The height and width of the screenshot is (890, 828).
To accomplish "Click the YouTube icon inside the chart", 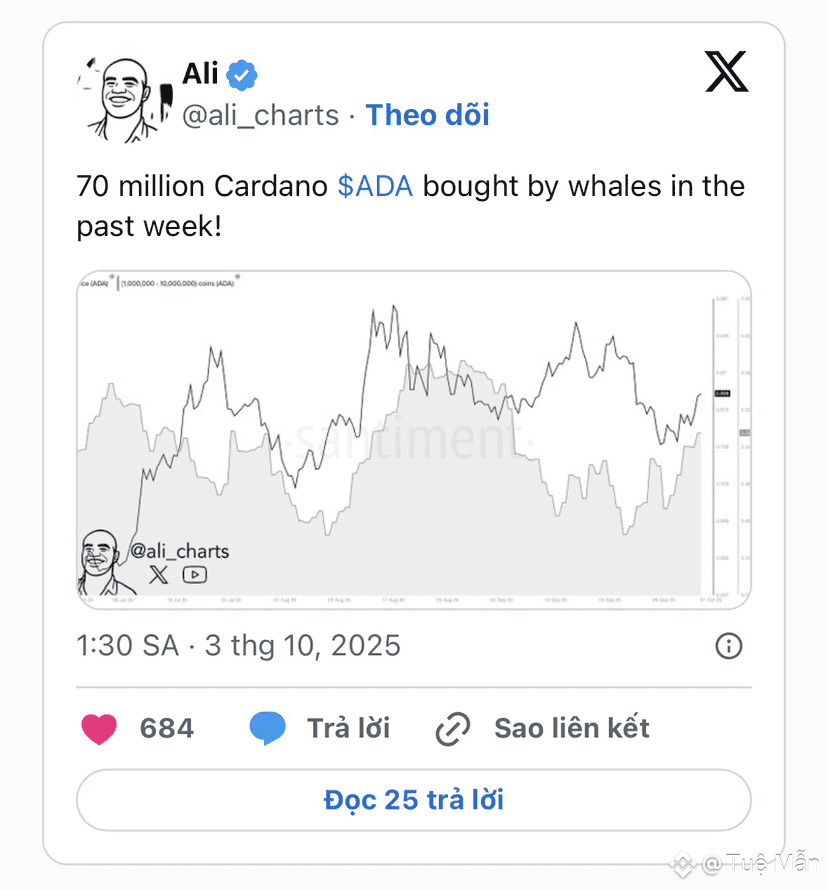I will point(194,574).
